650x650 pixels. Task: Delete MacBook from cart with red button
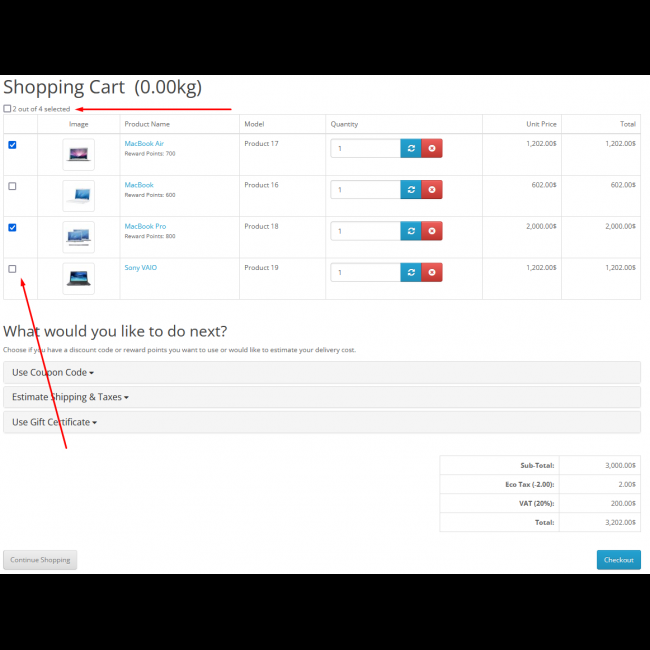(x=432, y=189)
